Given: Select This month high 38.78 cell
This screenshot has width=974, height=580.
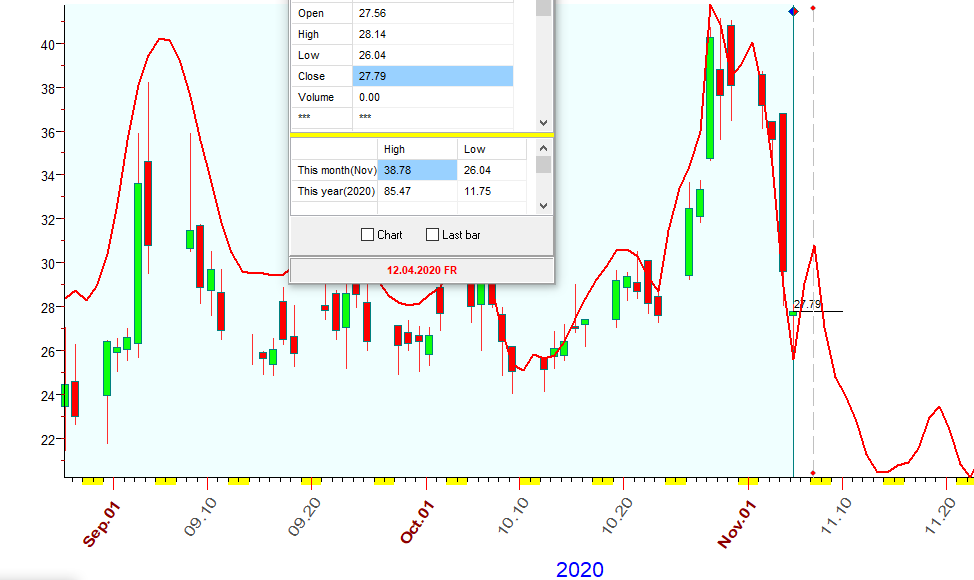Looking at the screenshot, I should pos(417,170).
